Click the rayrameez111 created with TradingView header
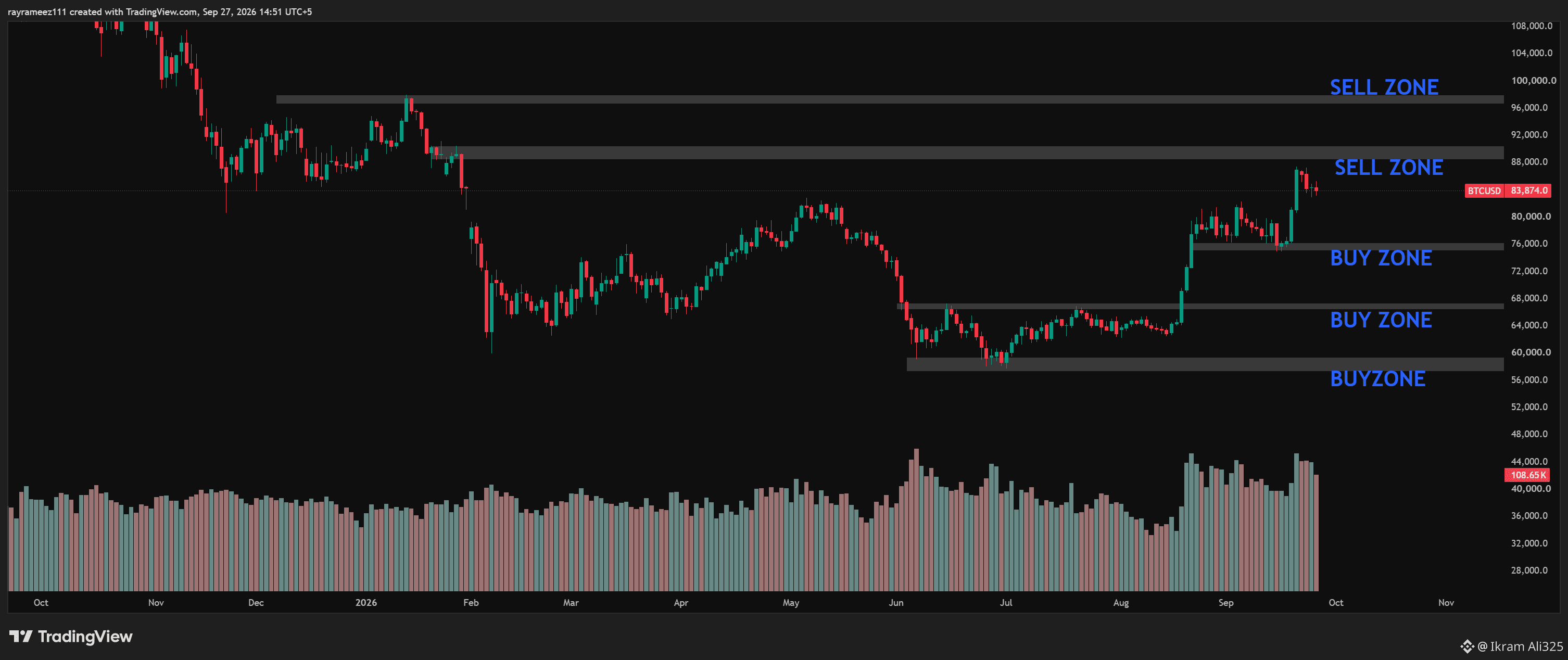Screen dimensions: 1568x660 click(x=159, y=11)
